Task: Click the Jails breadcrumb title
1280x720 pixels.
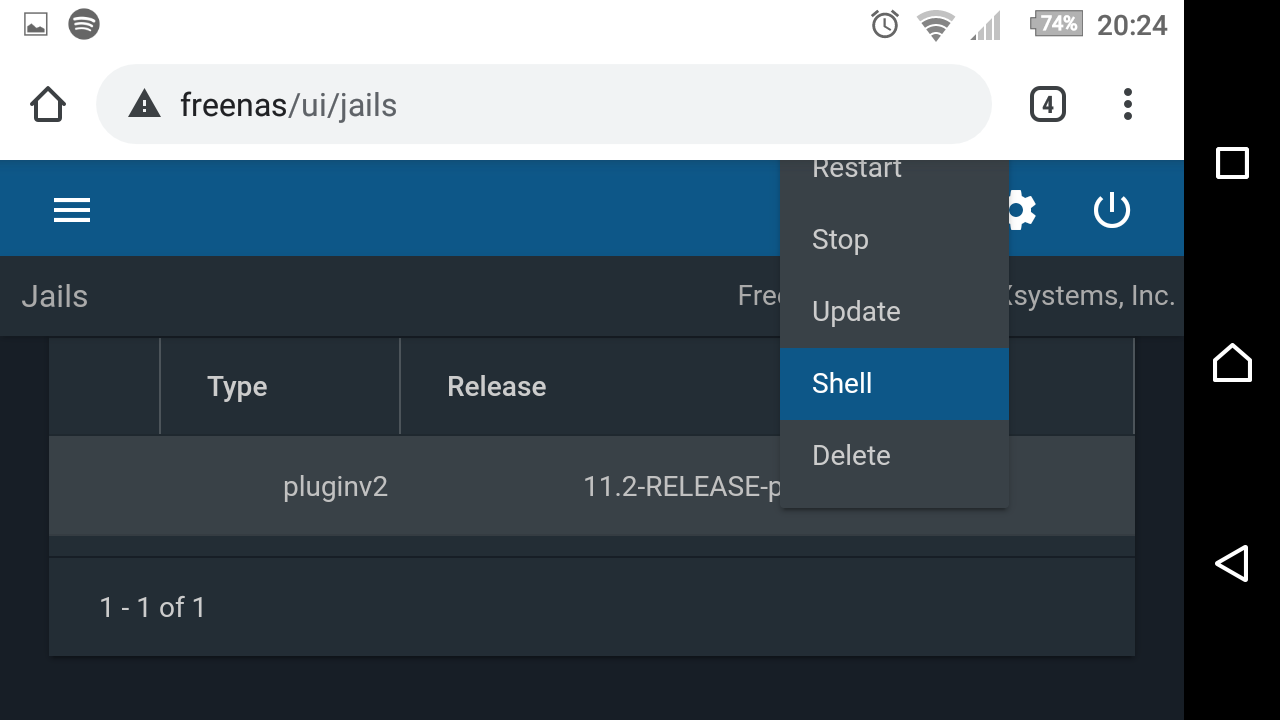Action: pos(55,296)
